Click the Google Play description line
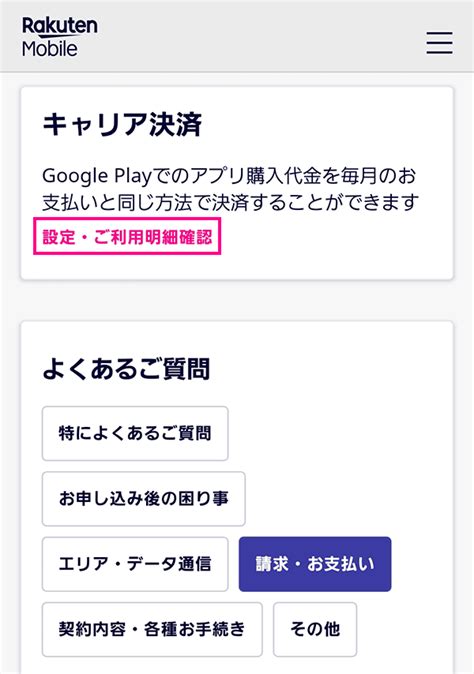Screen dimensions: 474x674 pos(229,176)
